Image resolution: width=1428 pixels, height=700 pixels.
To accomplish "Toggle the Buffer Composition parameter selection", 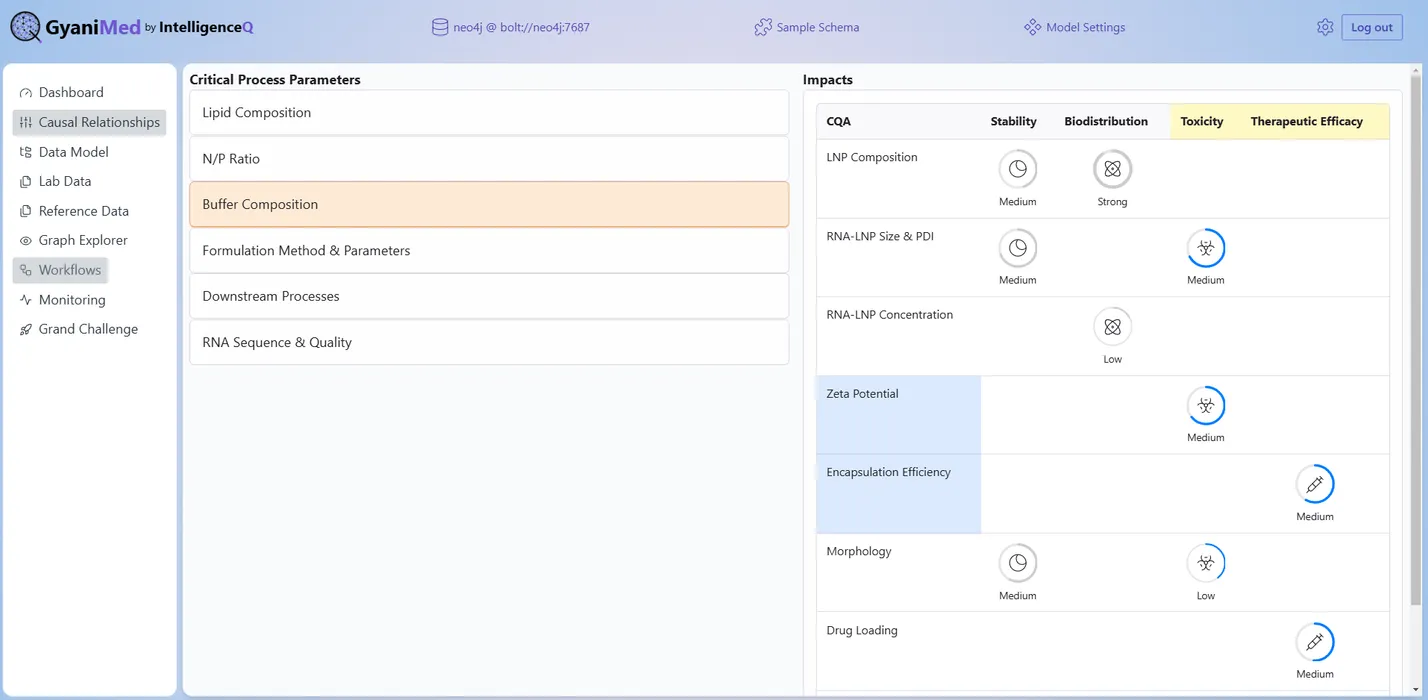I will [489, 204].
